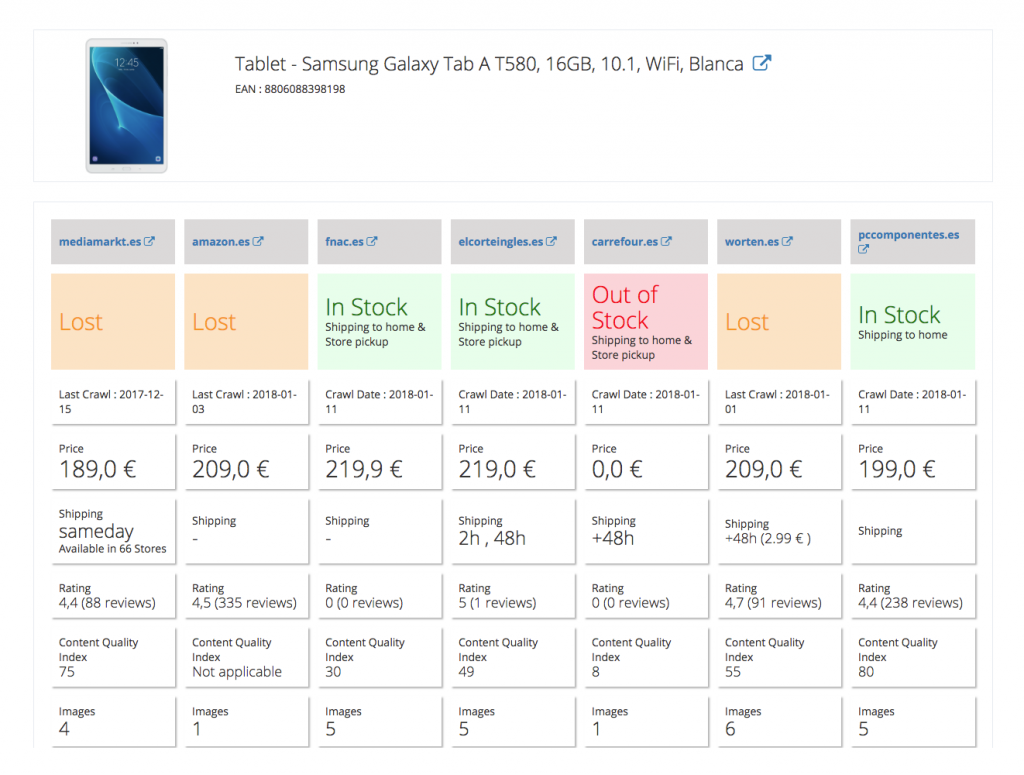Click the 199,0 € price
This screenshot has width=1024, height=775.
click(897, 469)
